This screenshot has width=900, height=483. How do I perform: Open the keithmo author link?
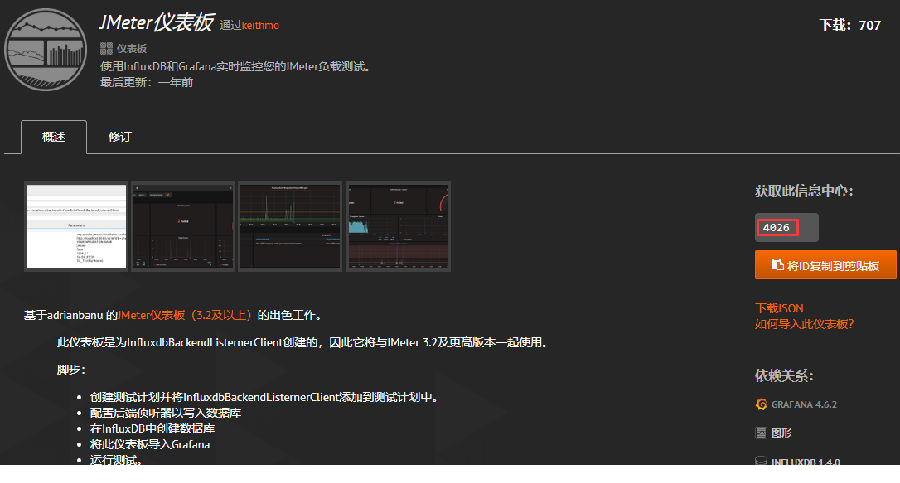pos(260,25)
